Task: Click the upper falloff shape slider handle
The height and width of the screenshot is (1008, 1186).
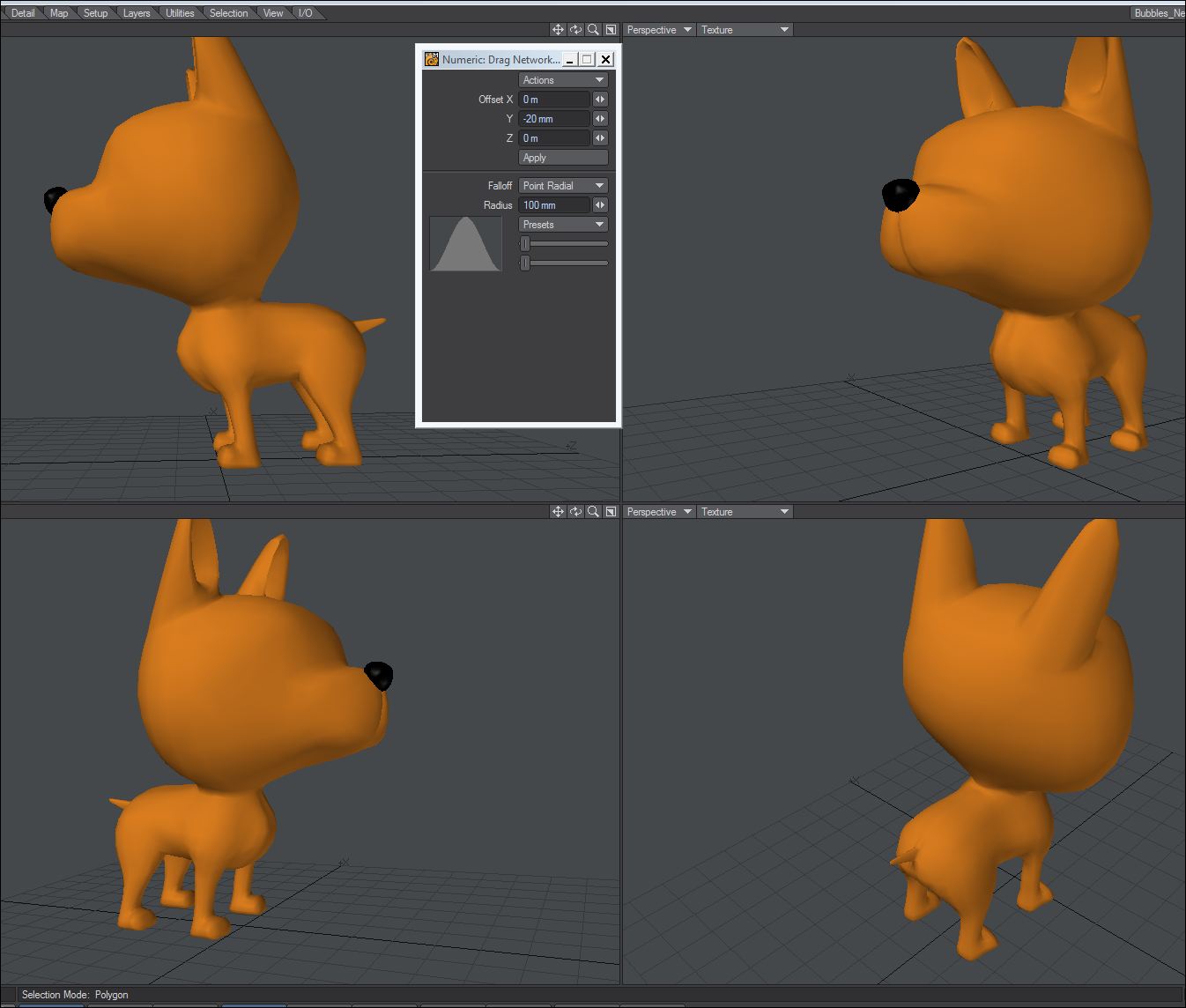Action: tap(525, 244)
